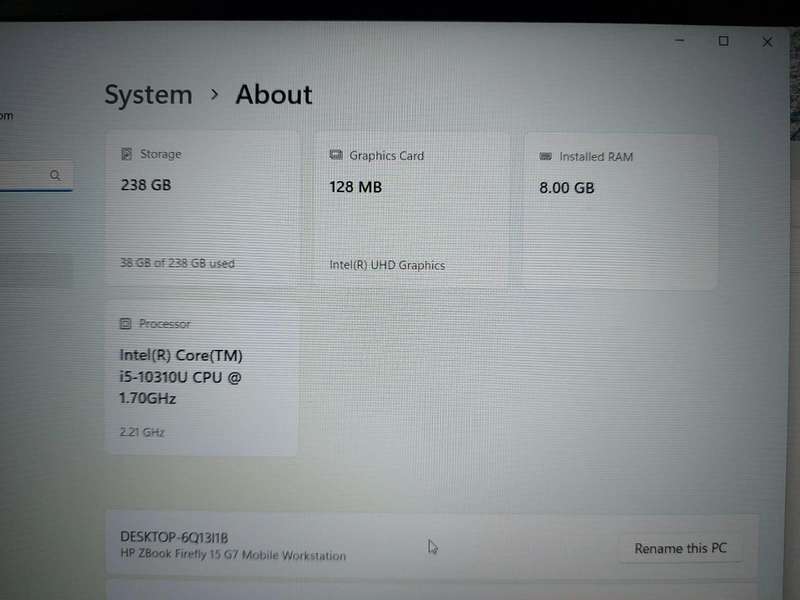Click the Intel(R) UHD Graphics text

click(x=387, y=265)
